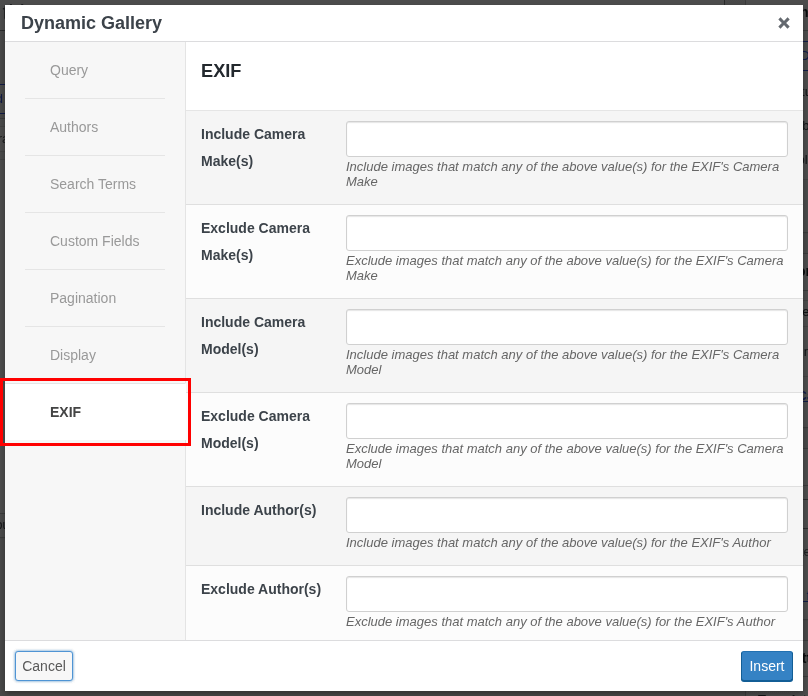The width and height of the screenshot is (808, 696).
Task: Focus the Exclude Camera Model(s) field
Action: click(566, 421)
